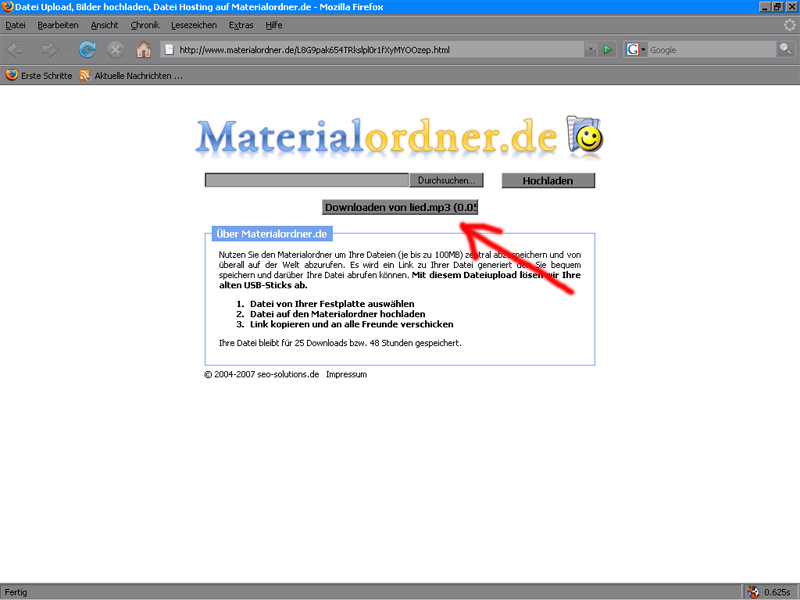Restore down the Firefox window
The image size is (800, 600).
click(x=777, y=7)
